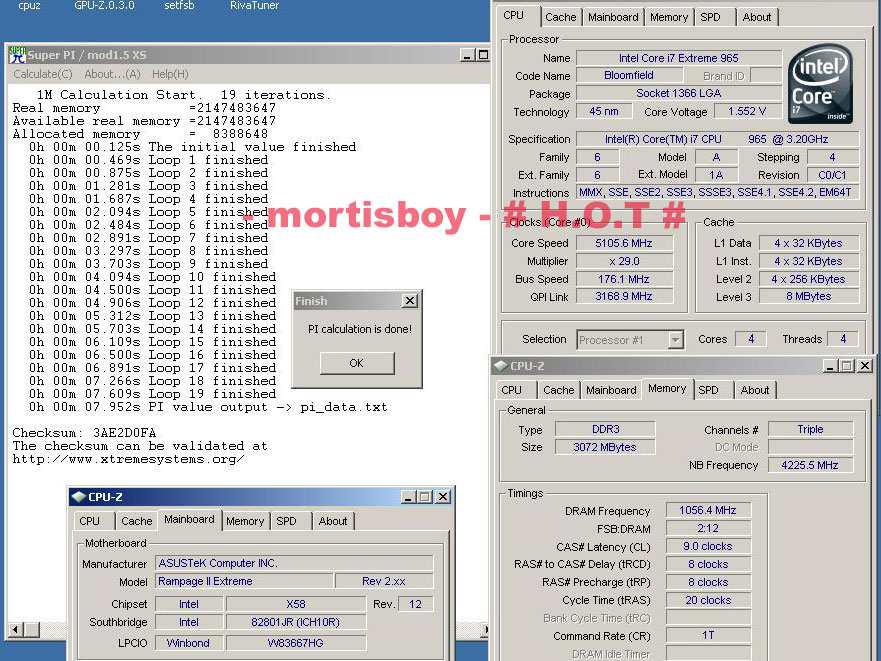Click the GPU-Z.0.3.0 desktop shortcut label
This screenshot has width=881, height=661.
(105, 6)
